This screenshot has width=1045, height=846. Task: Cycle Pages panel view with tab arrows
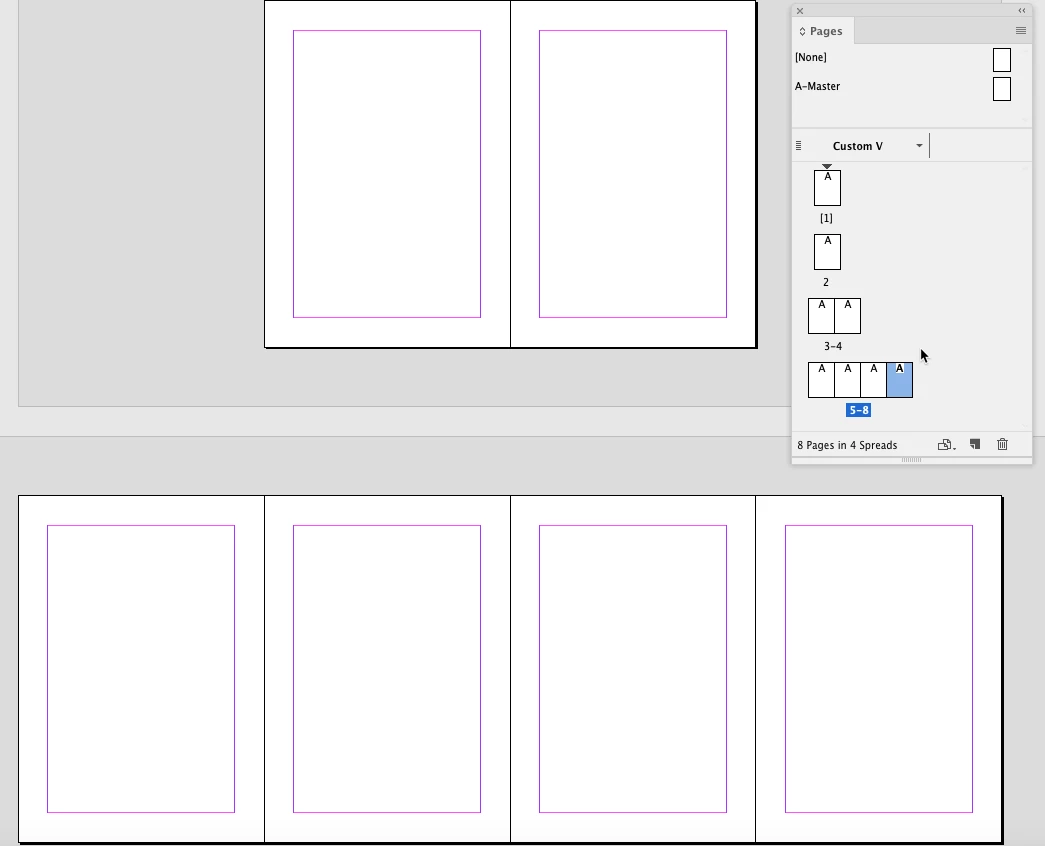click(802, 31)
